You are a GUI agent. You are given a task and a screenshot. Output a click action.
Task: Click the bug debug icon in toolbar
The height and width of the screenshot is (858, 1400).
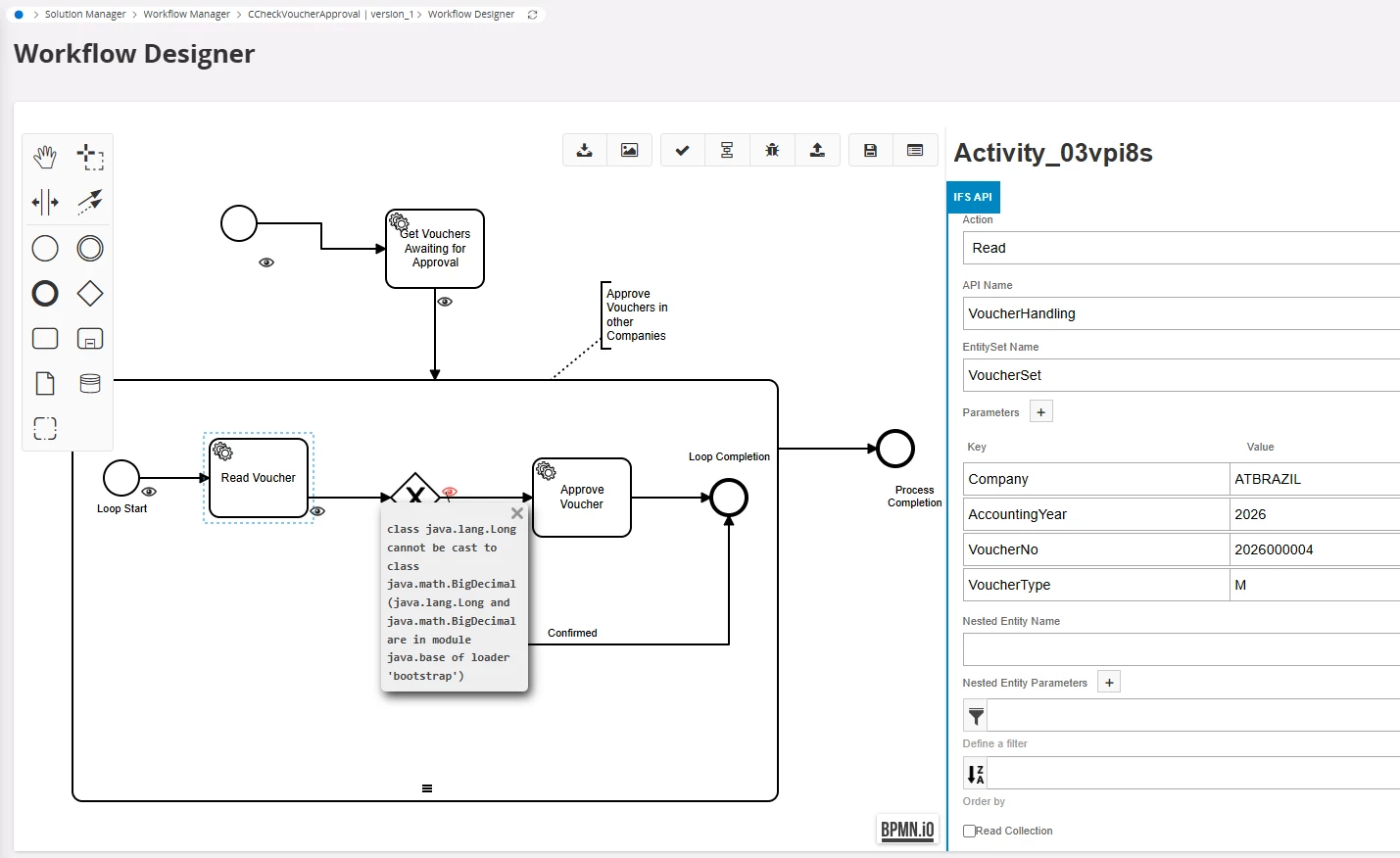point(772,150)
